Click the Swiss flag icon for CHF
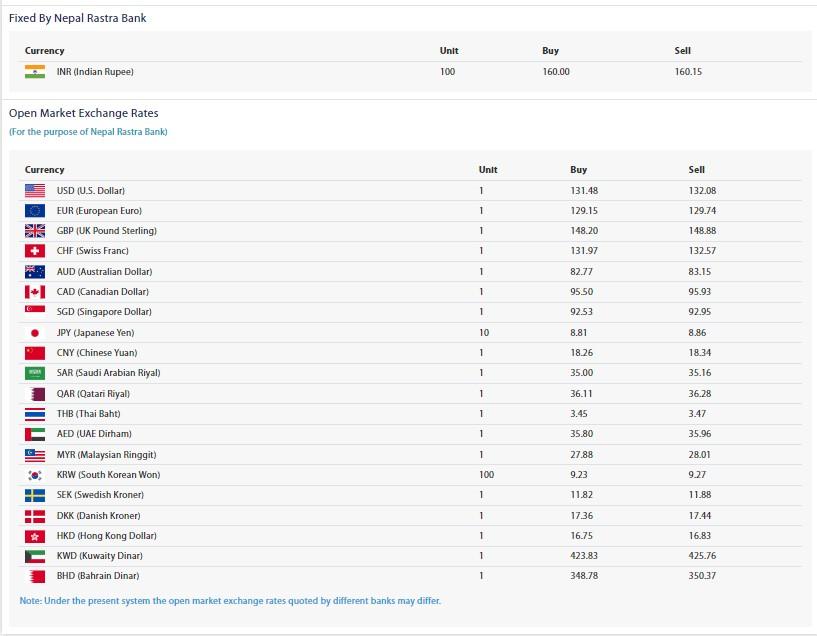The width and height of the screenshot is (817, 636). tap(35, 251)
